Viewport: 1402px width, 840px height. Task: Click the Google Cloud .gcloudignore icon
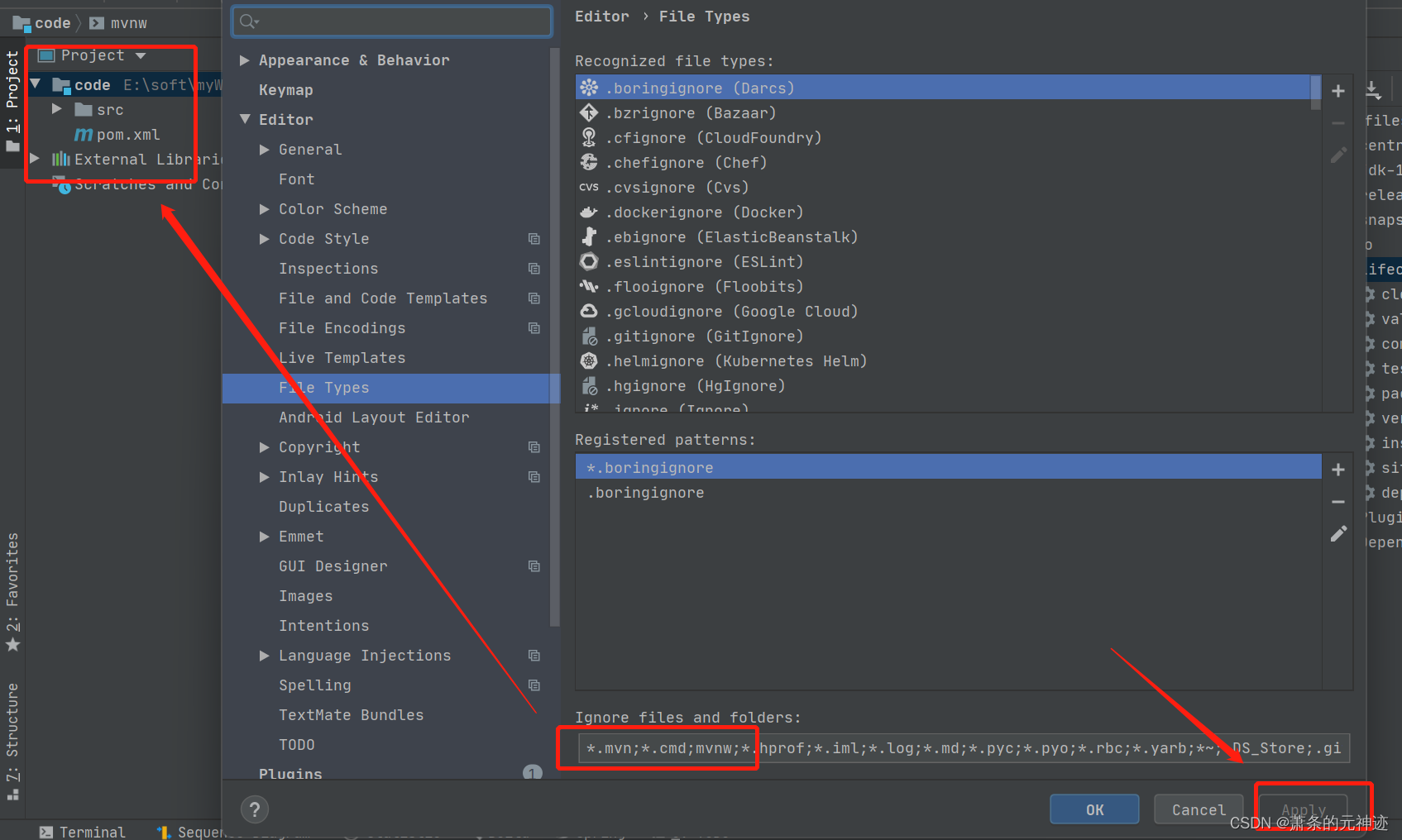pyautogui.click(x=589, y=311)
